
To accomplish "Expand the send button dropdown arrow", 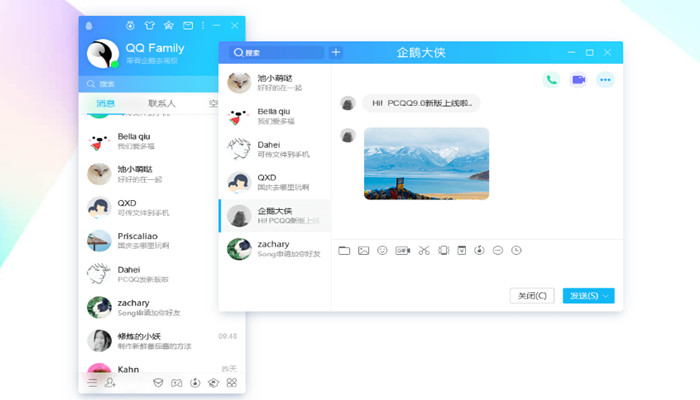I will (607, 296).
